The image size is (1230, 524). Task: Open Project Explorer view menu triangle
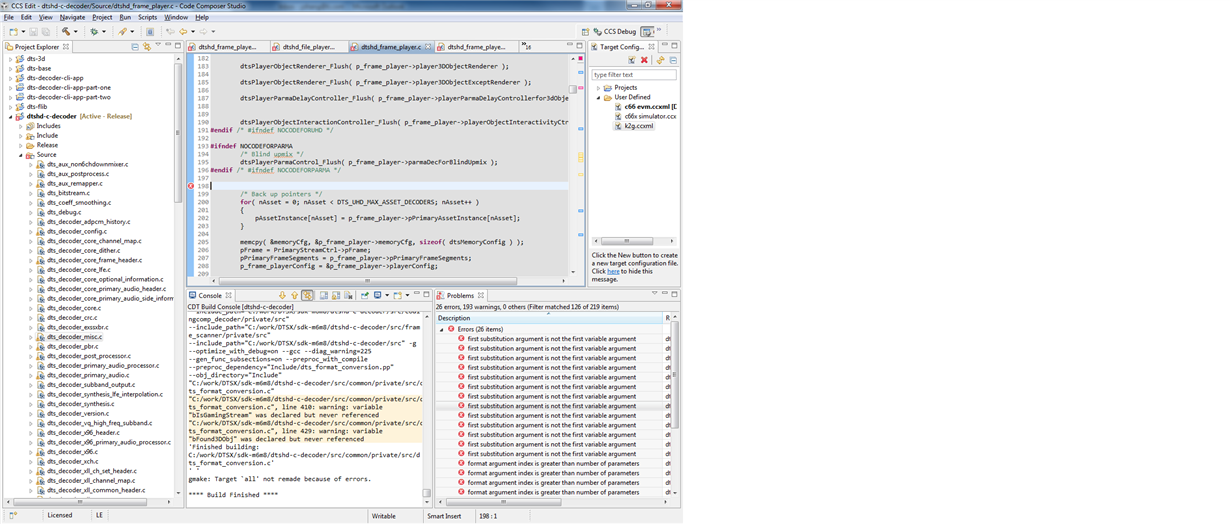coord(158,45)
